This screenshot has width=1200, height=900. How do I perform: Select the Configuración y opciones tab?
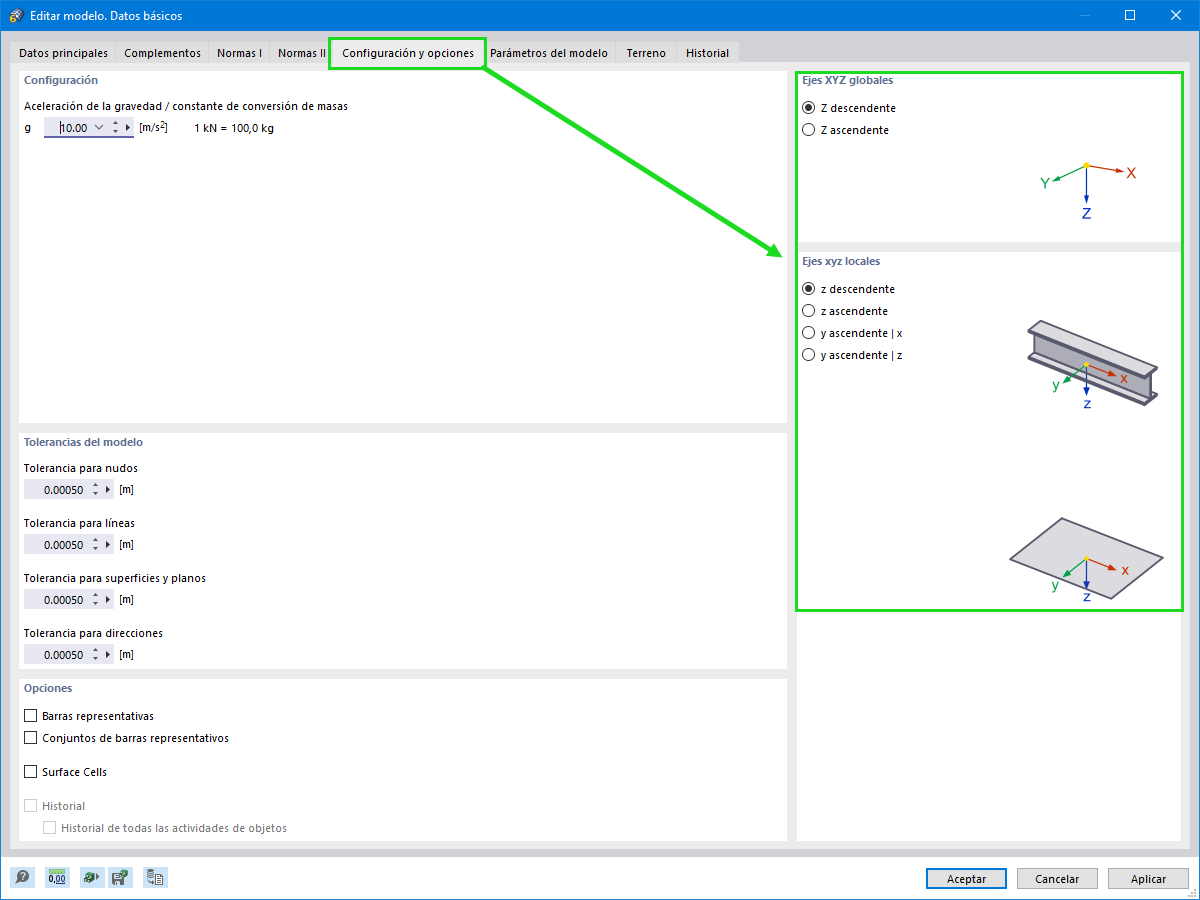point(408,53)
